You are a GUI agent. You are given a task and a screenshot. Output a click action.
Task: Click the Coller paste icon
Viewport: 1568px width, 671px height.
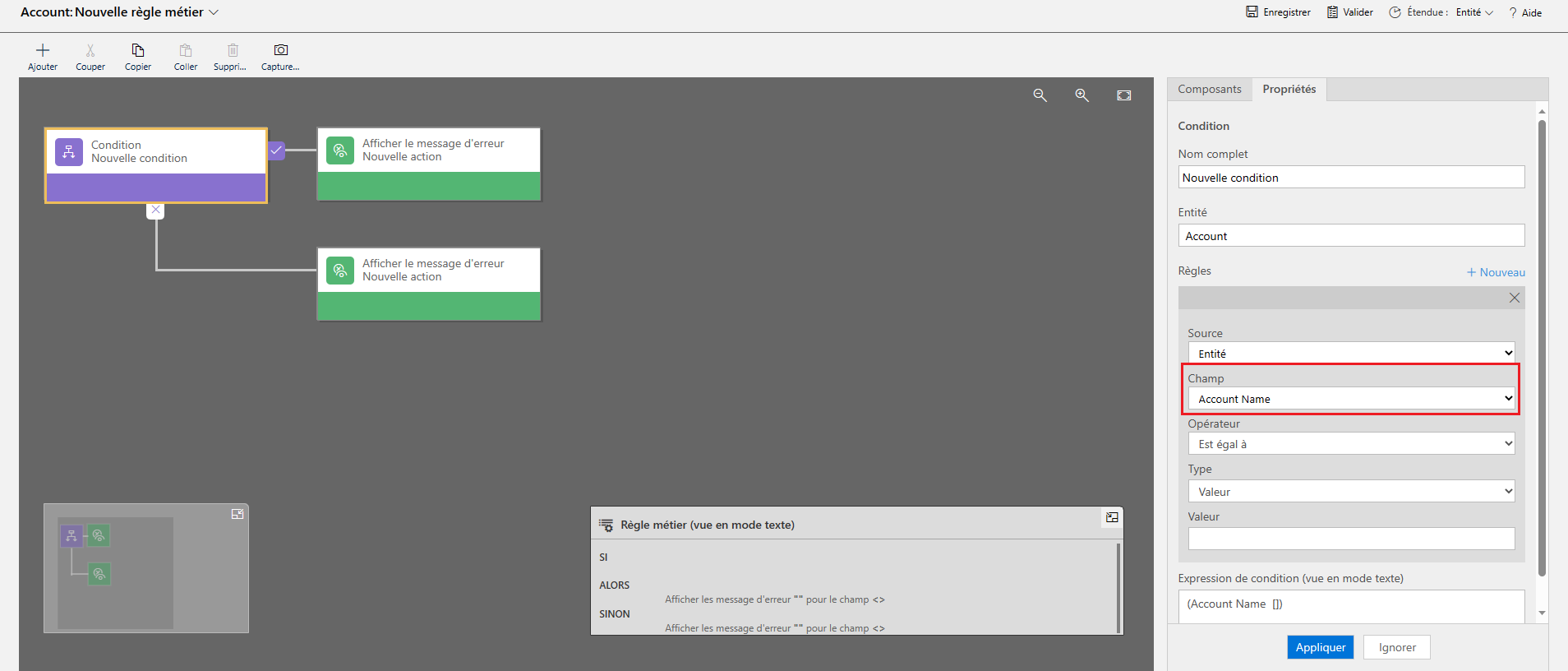point(186,50)
